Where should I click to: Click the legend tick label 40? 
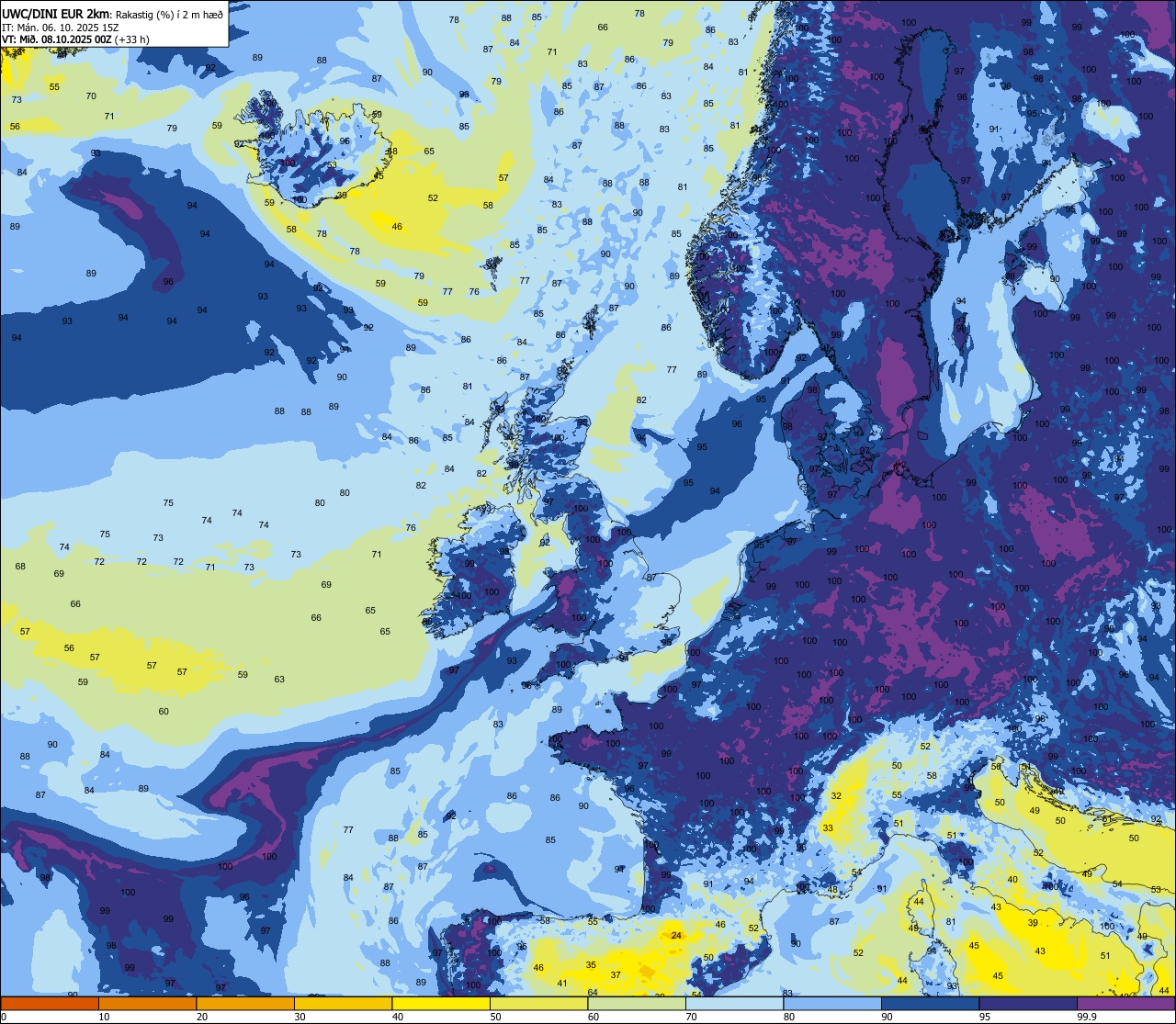click(397, 1017)
